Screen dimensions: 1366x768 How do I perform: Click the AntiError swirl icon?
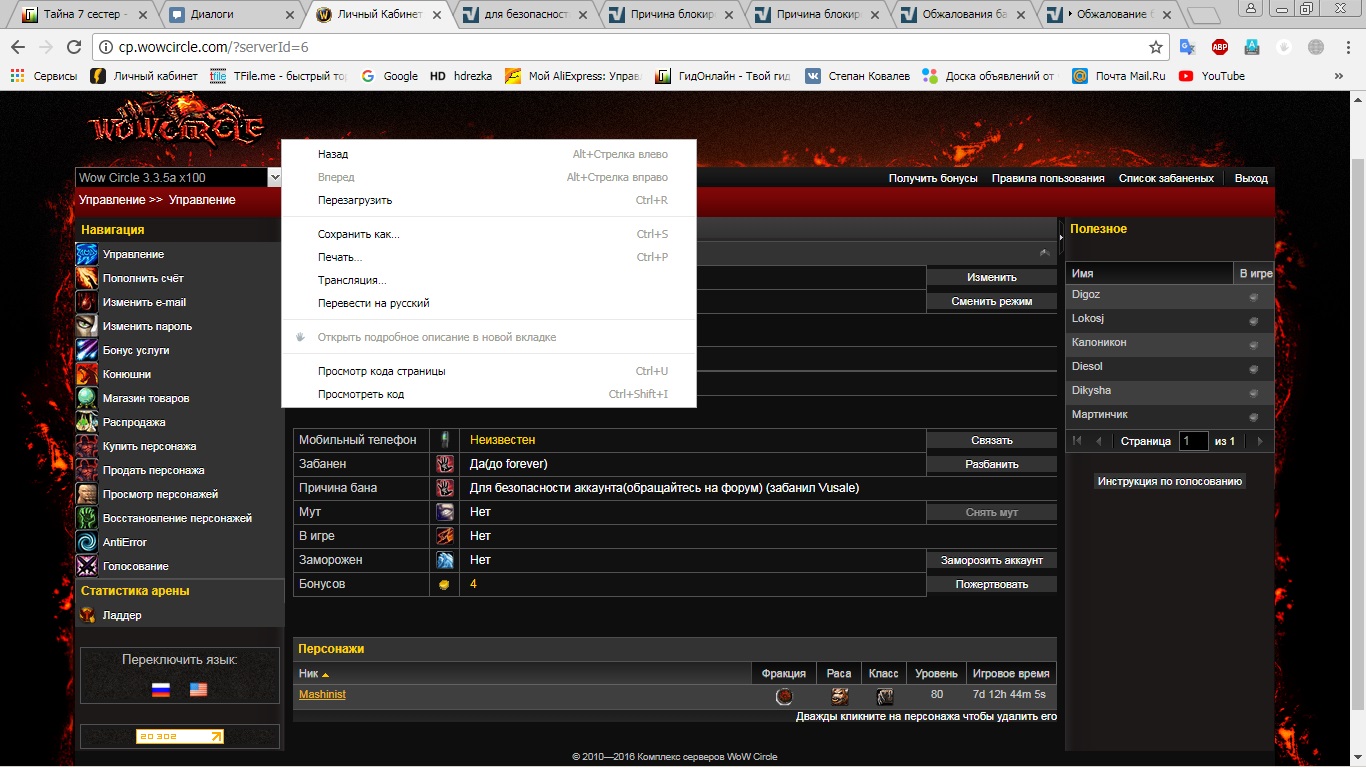(87, 542)
